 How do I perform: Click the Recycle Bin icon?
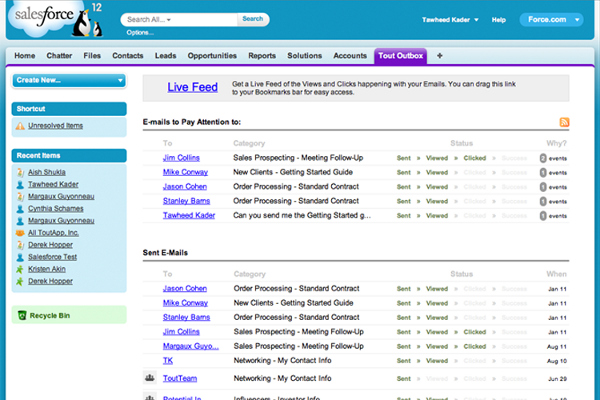22,315
